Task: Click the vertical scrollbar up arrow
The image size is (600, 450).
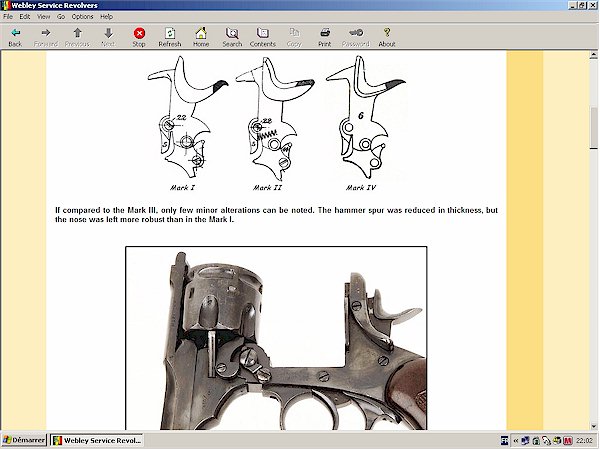Action: tap(593, 55)
